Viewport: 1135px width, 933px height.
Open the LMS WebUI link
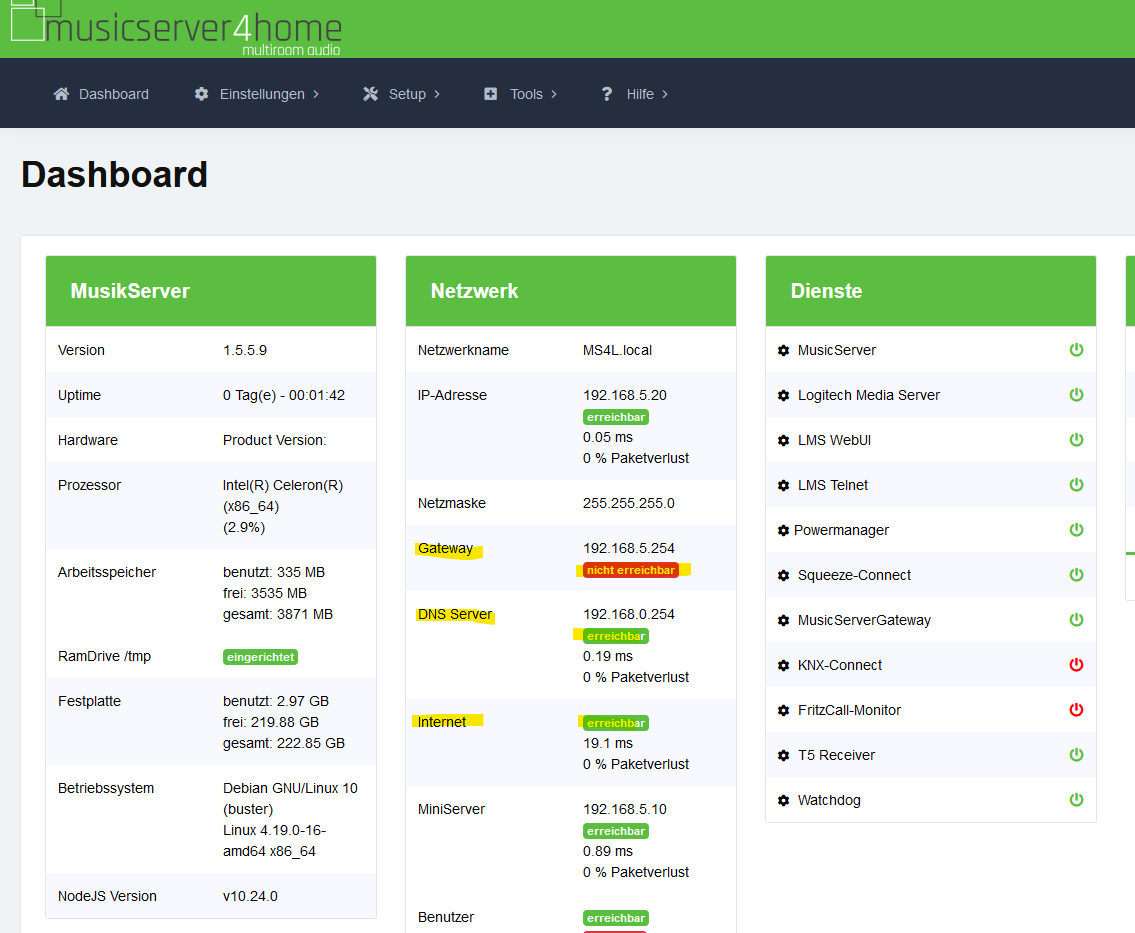point(834,440)
